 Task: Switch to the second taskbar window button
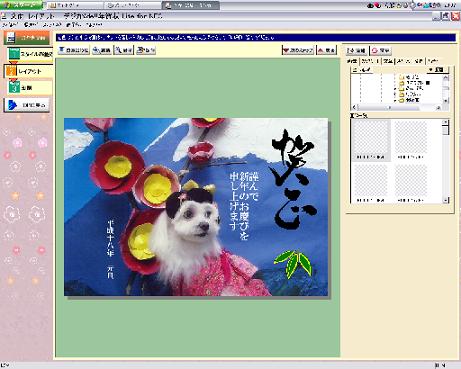(x=133, y=5)
